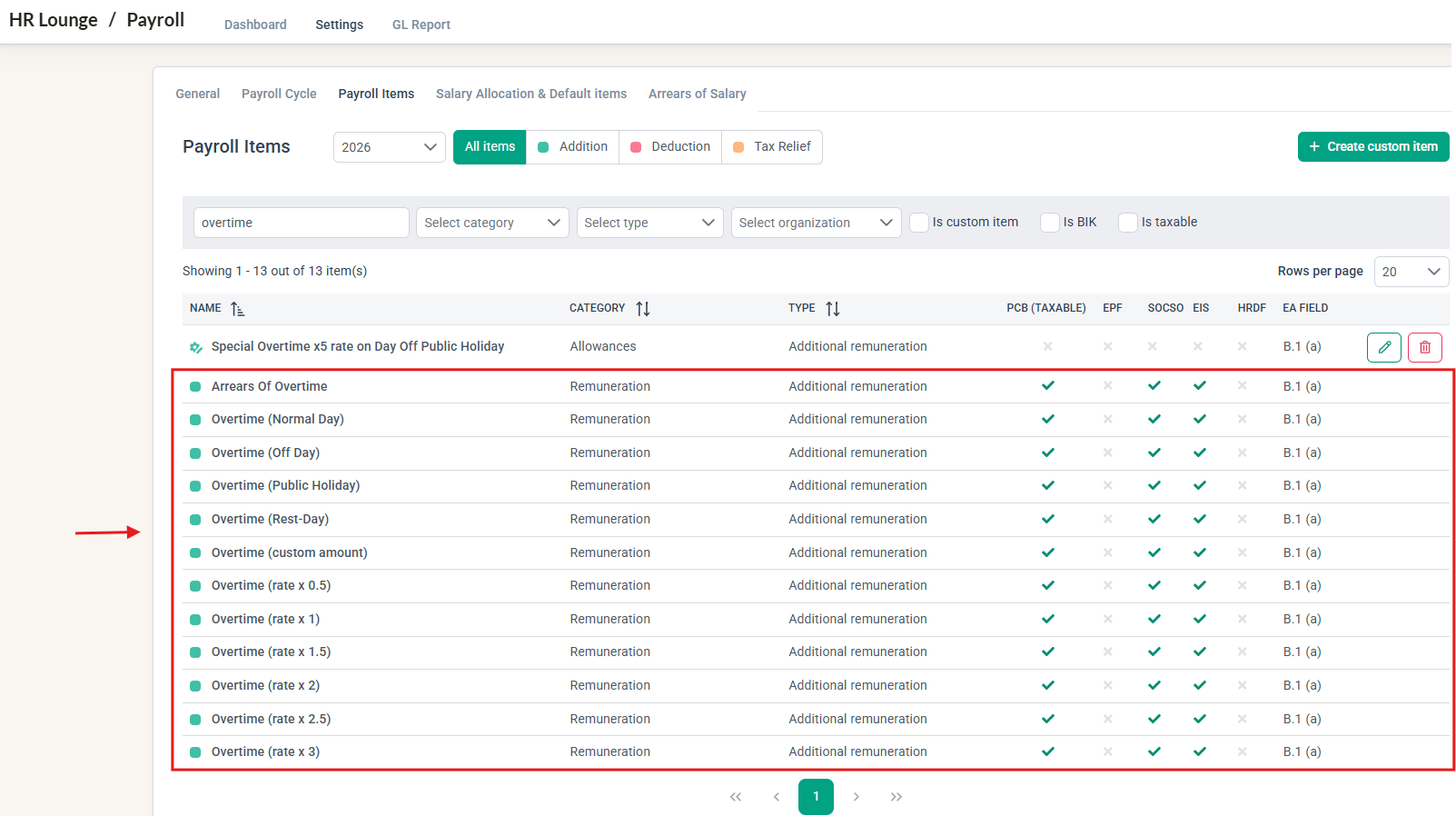Open the GL Report menu

click(x=421, y=25)
